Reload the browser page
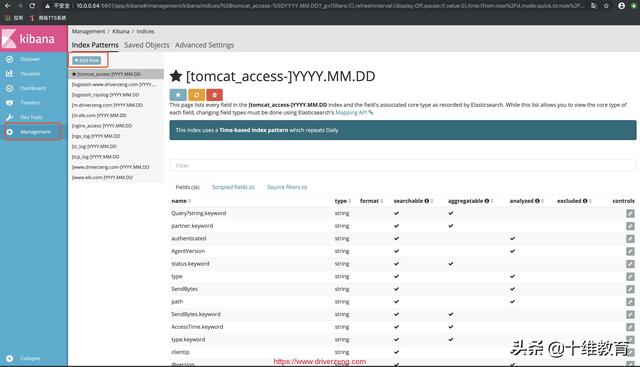640x367 pixels. click(32, 6)
